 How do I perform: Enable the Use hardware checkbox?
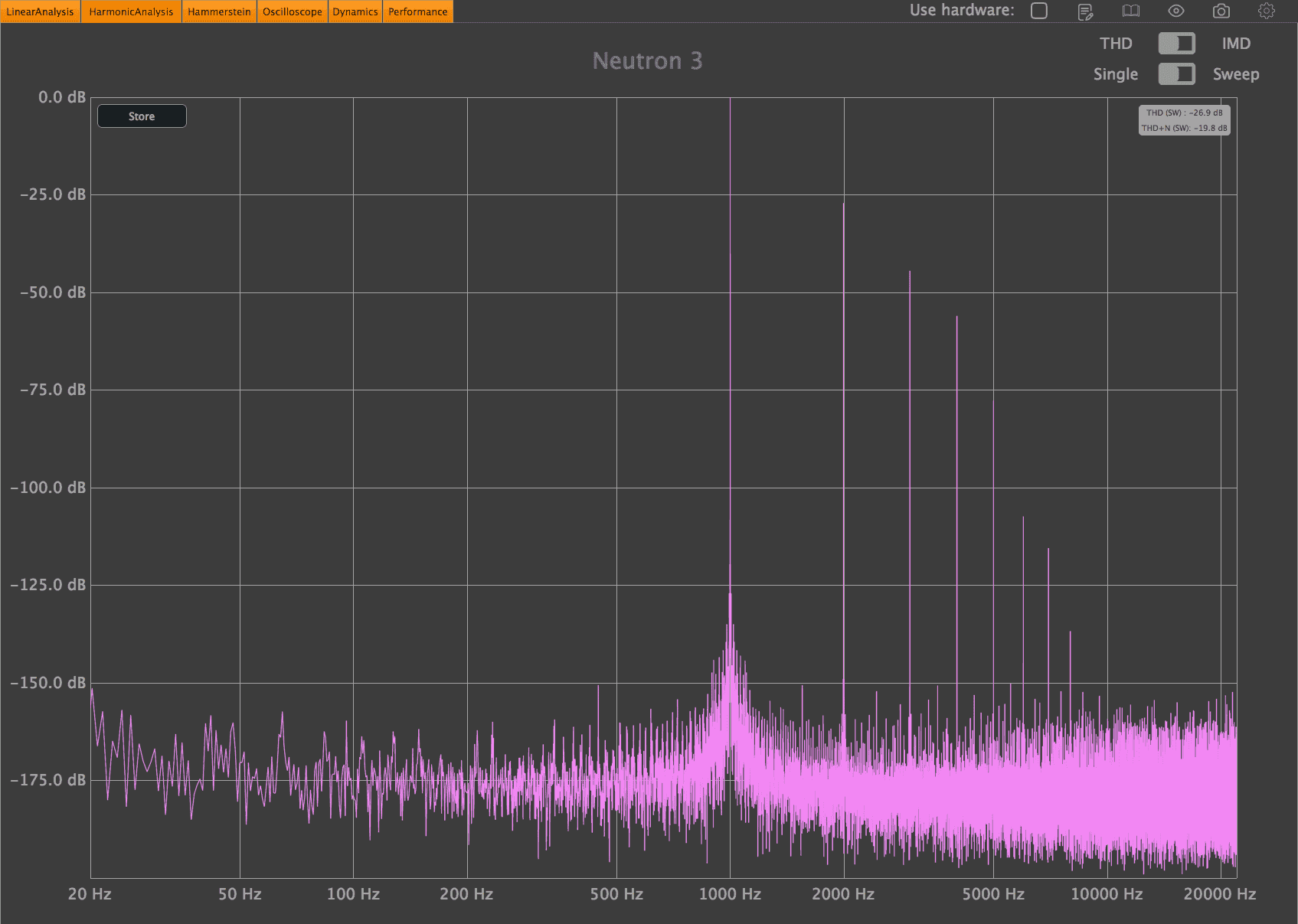(1039, 11)
